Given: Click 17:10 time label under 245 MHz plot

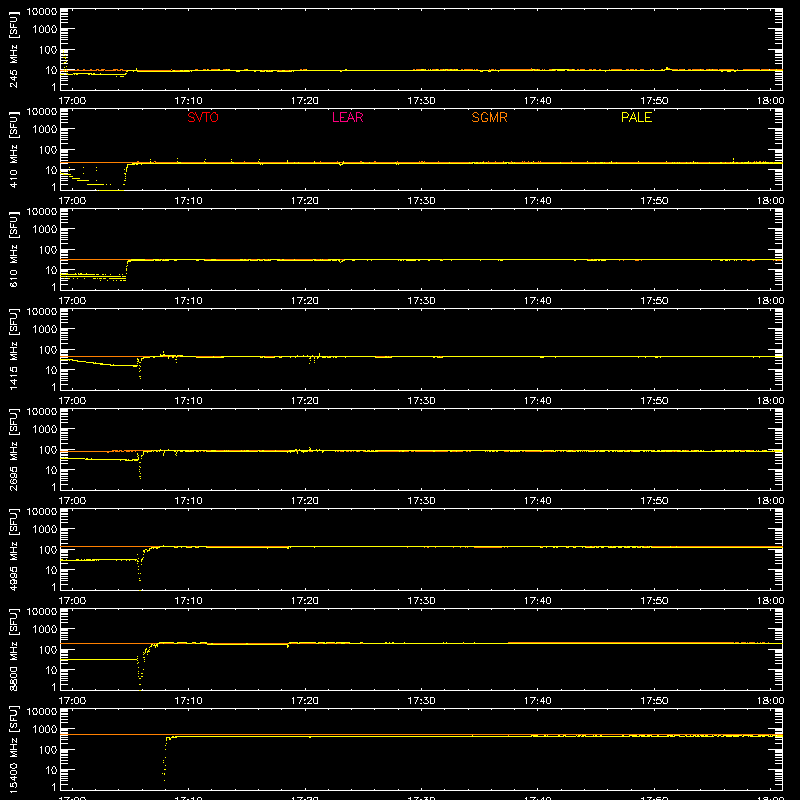Looking at the screenshot, I should coord(188,101).
